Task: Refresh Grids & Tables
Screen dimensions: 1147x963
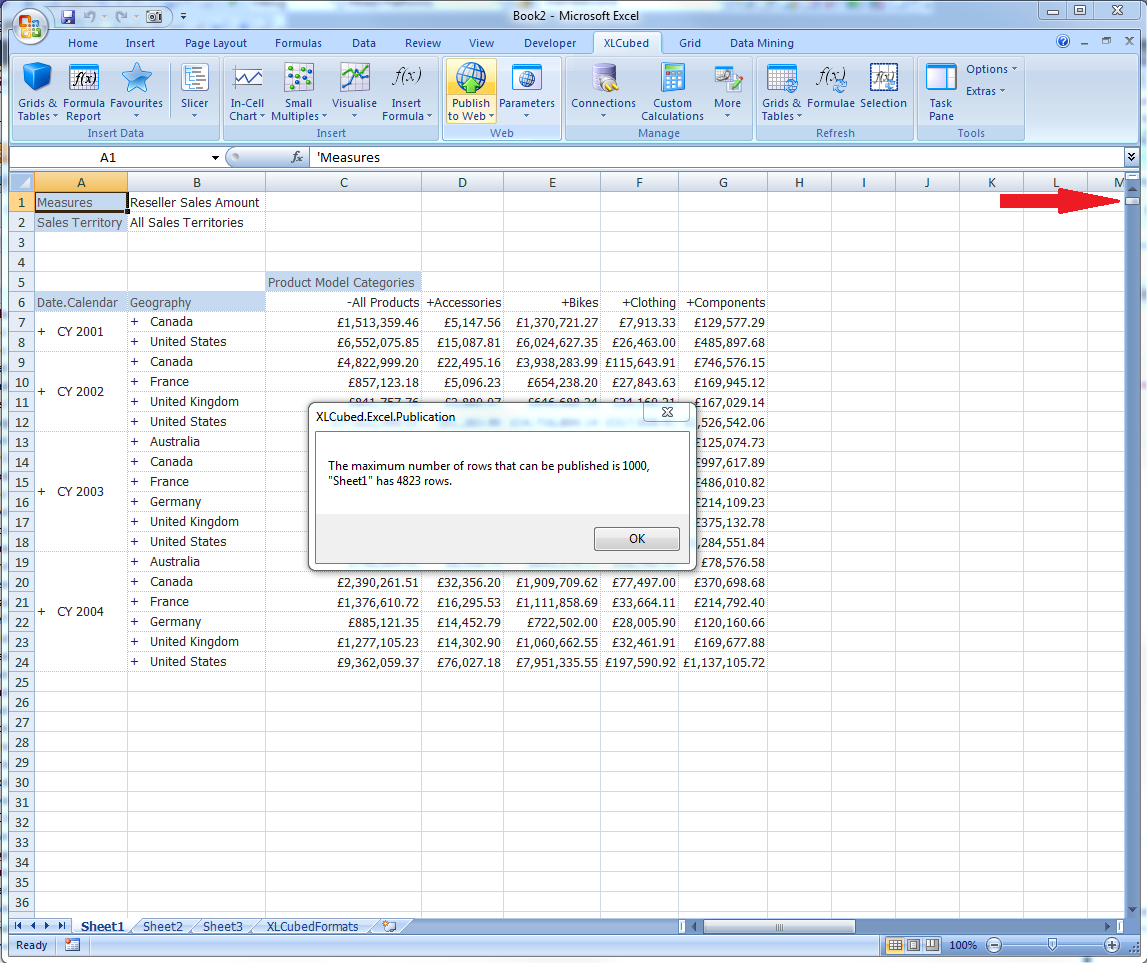Action: click(781, 91)
